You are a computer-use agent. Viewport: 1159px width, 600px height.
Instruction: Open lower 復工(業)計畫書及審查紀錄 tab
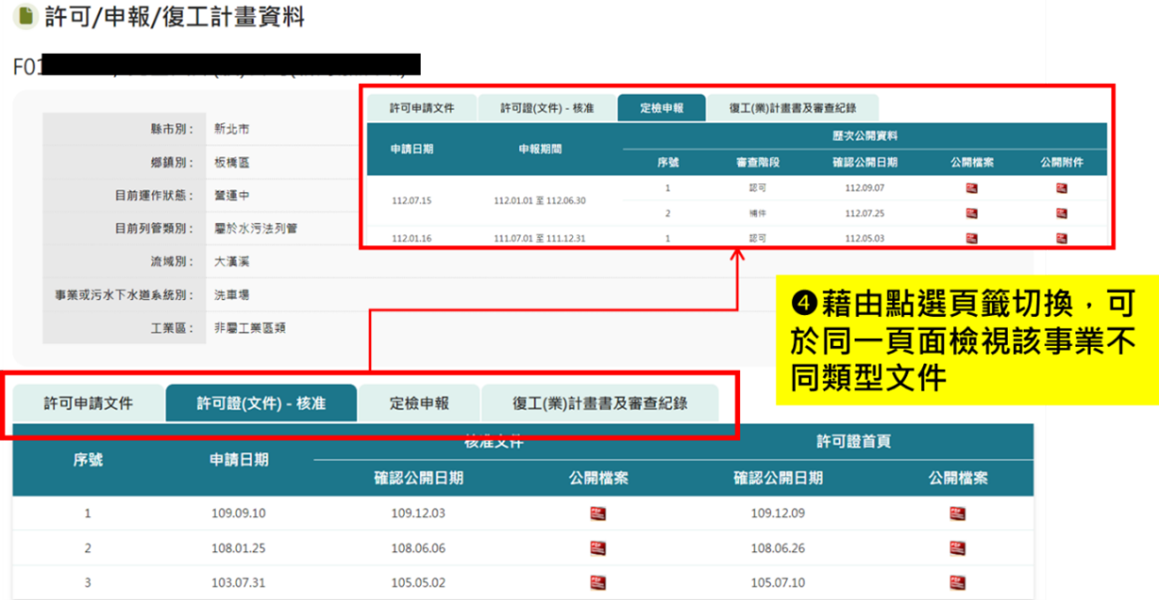coord(599,403)
